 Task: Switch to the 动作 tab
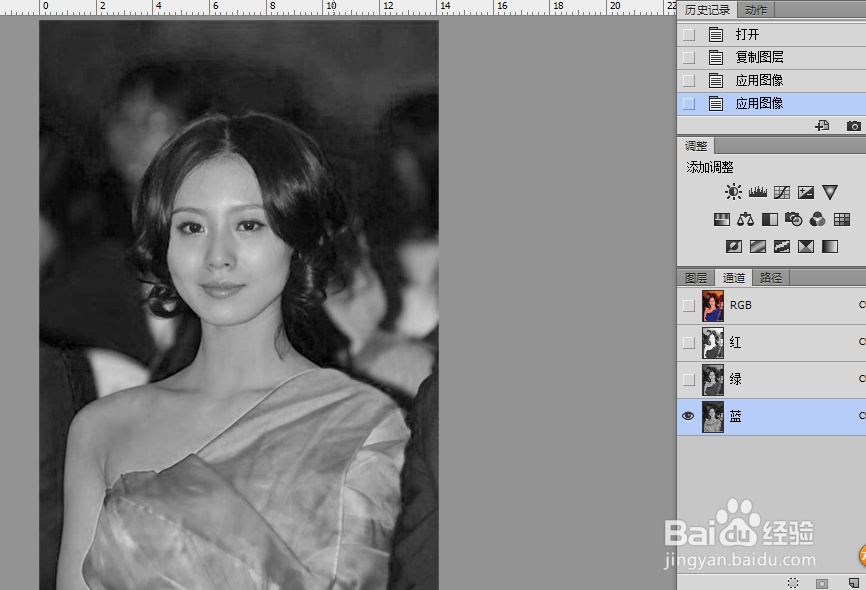756,9
